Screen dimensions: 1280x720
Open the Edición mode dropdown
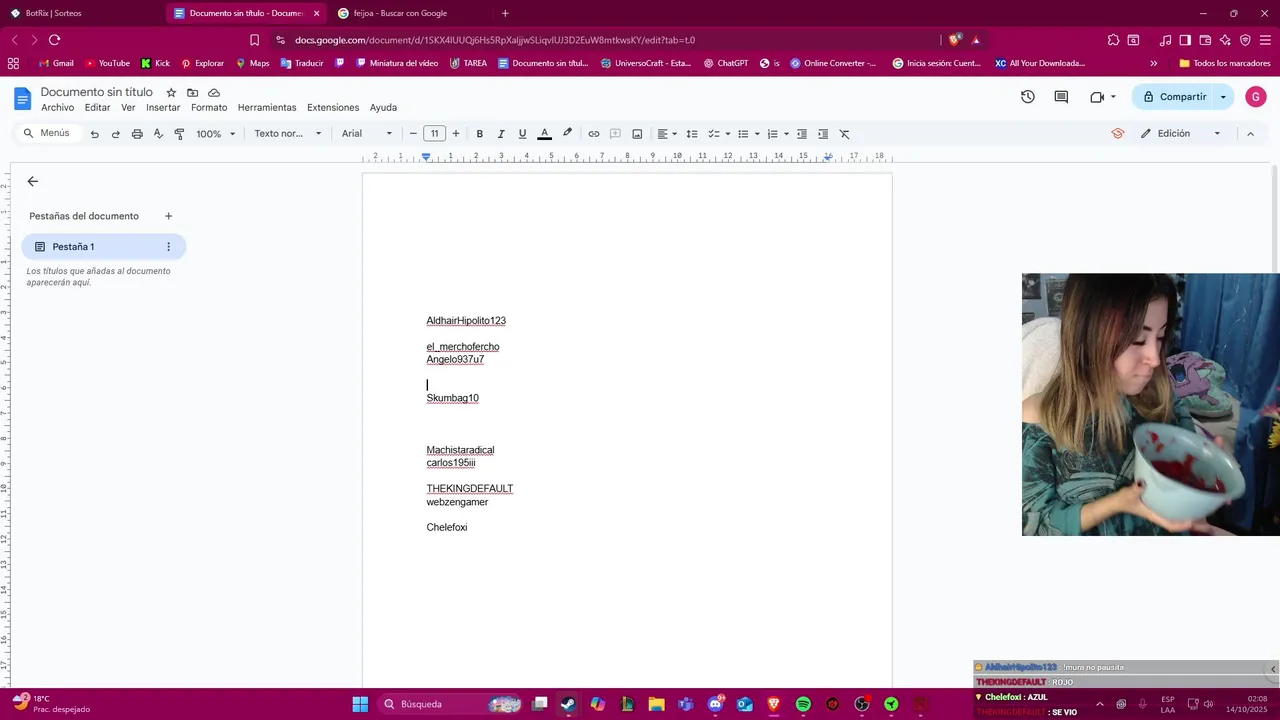tap(1181, 134)
